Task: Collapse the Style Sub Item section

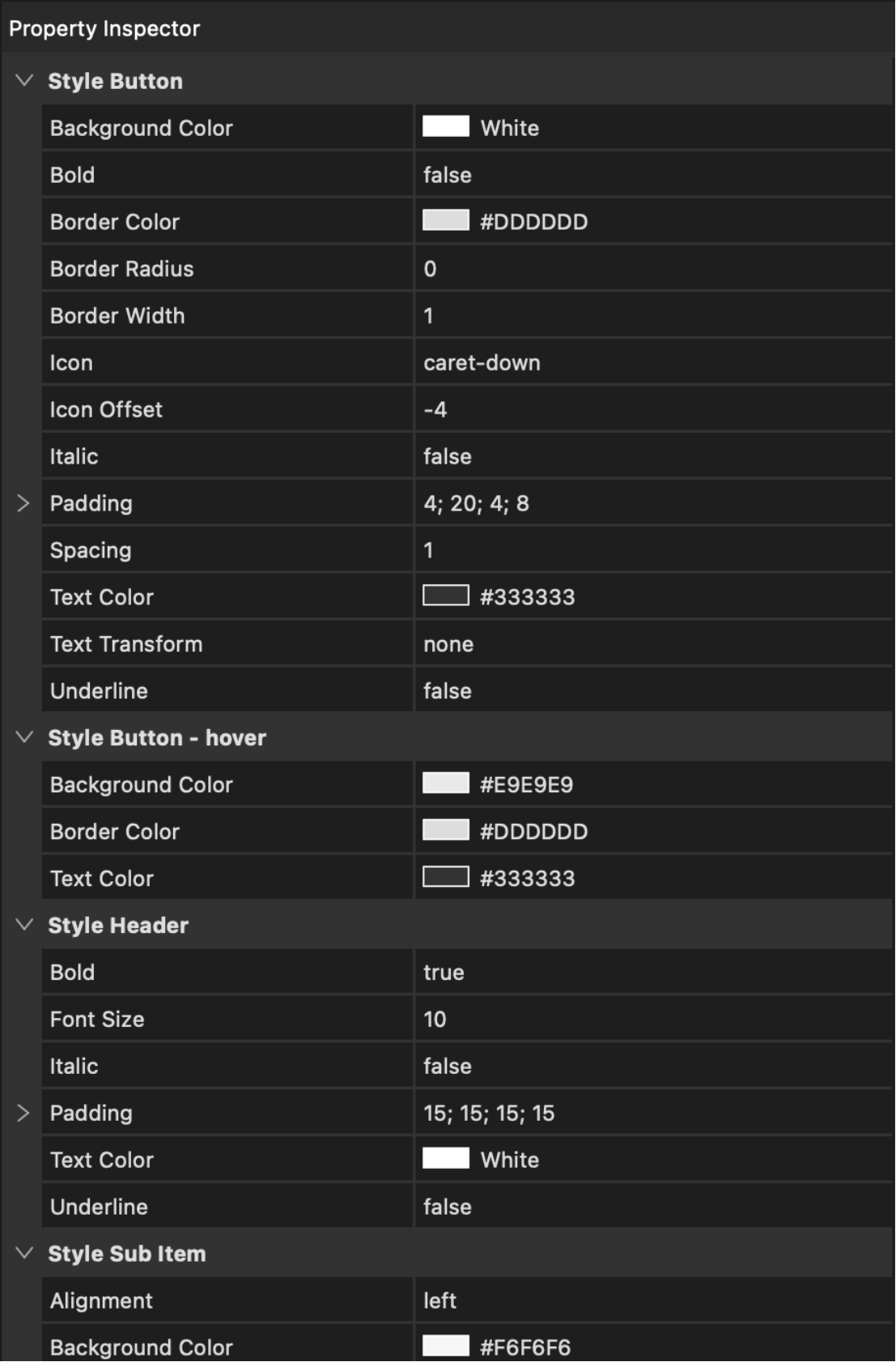Action: [24, 1254]
